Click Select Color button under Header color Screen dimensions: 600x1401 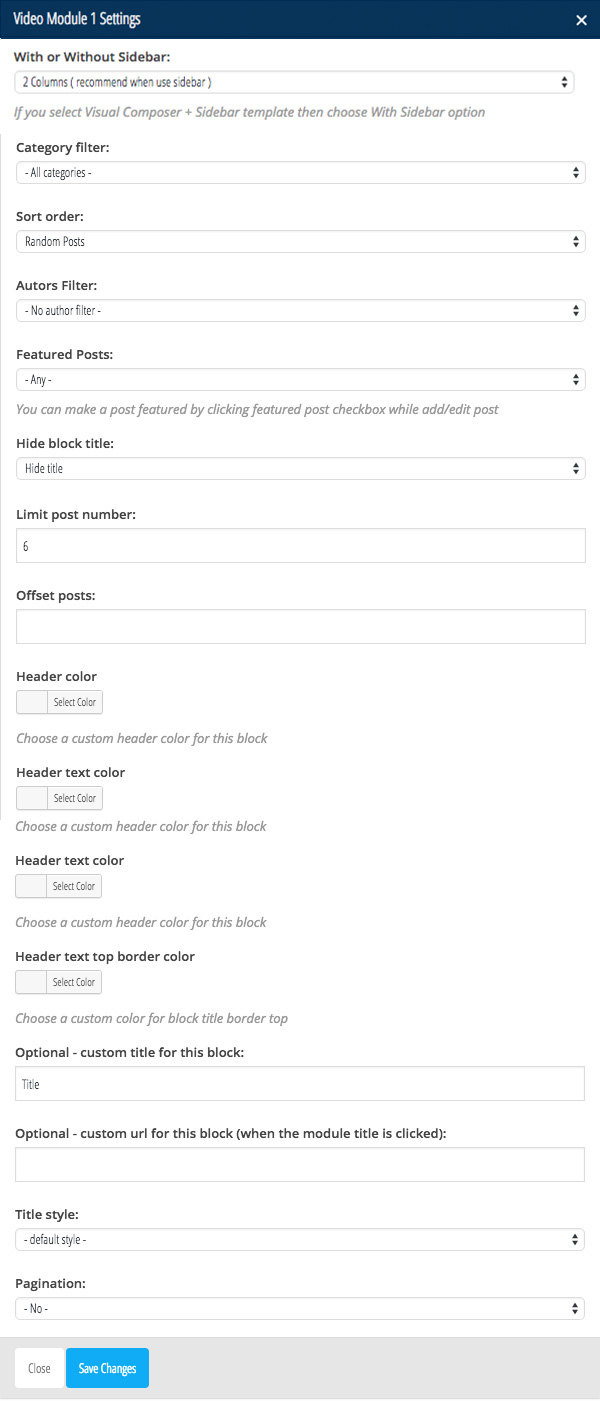pos(75,702)
